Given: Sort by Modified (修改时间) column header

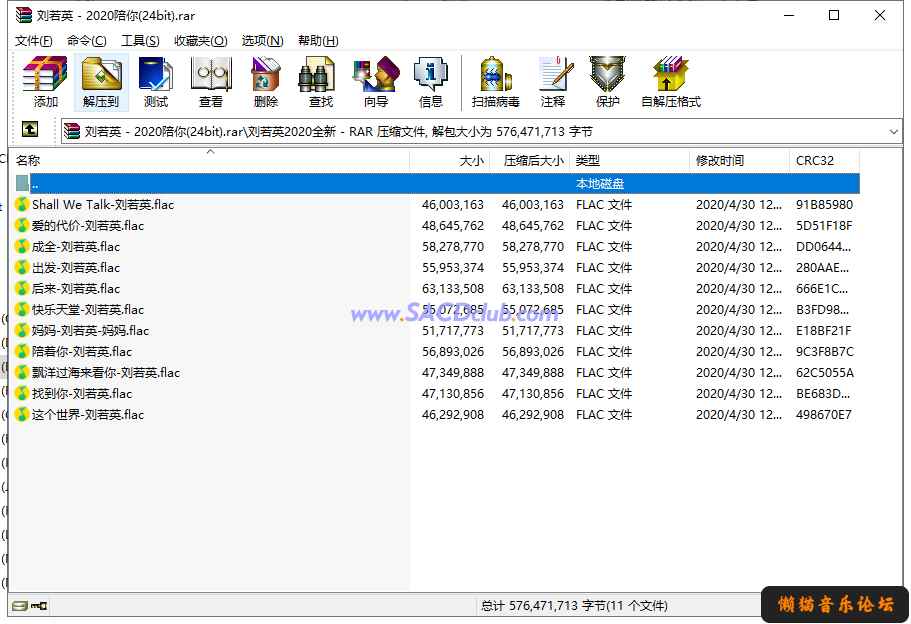Looking at the screenshot, I should (x=740, y=160).
